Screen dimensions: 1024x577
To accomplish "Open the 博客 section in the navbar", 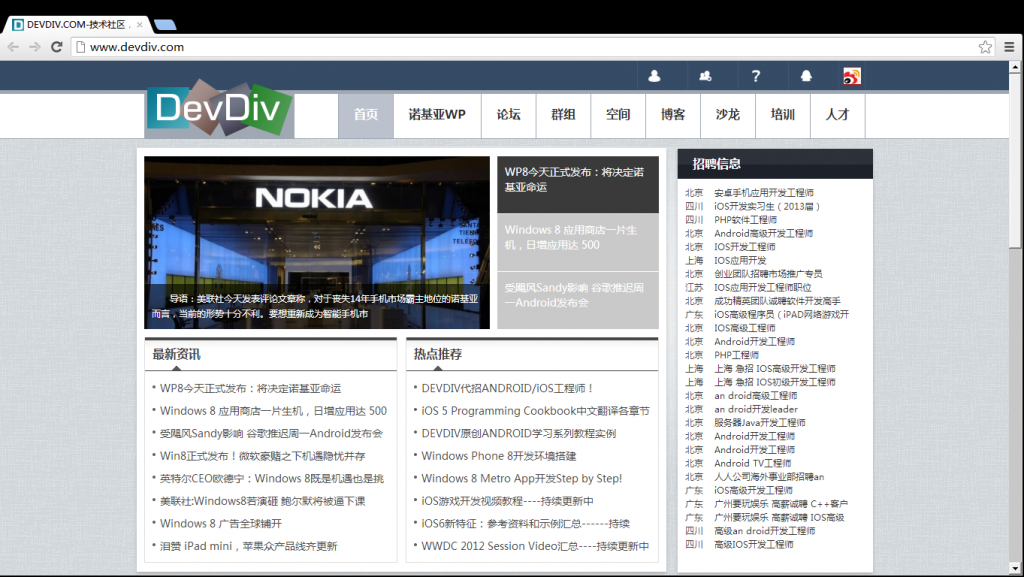I will [x=673, y=115].
